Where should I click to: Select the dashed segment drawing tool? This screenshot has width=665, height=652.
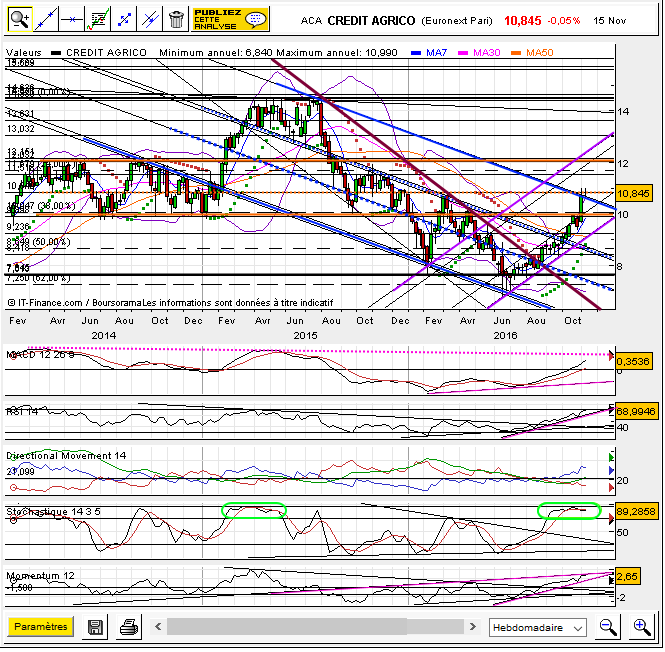[124, 19]
